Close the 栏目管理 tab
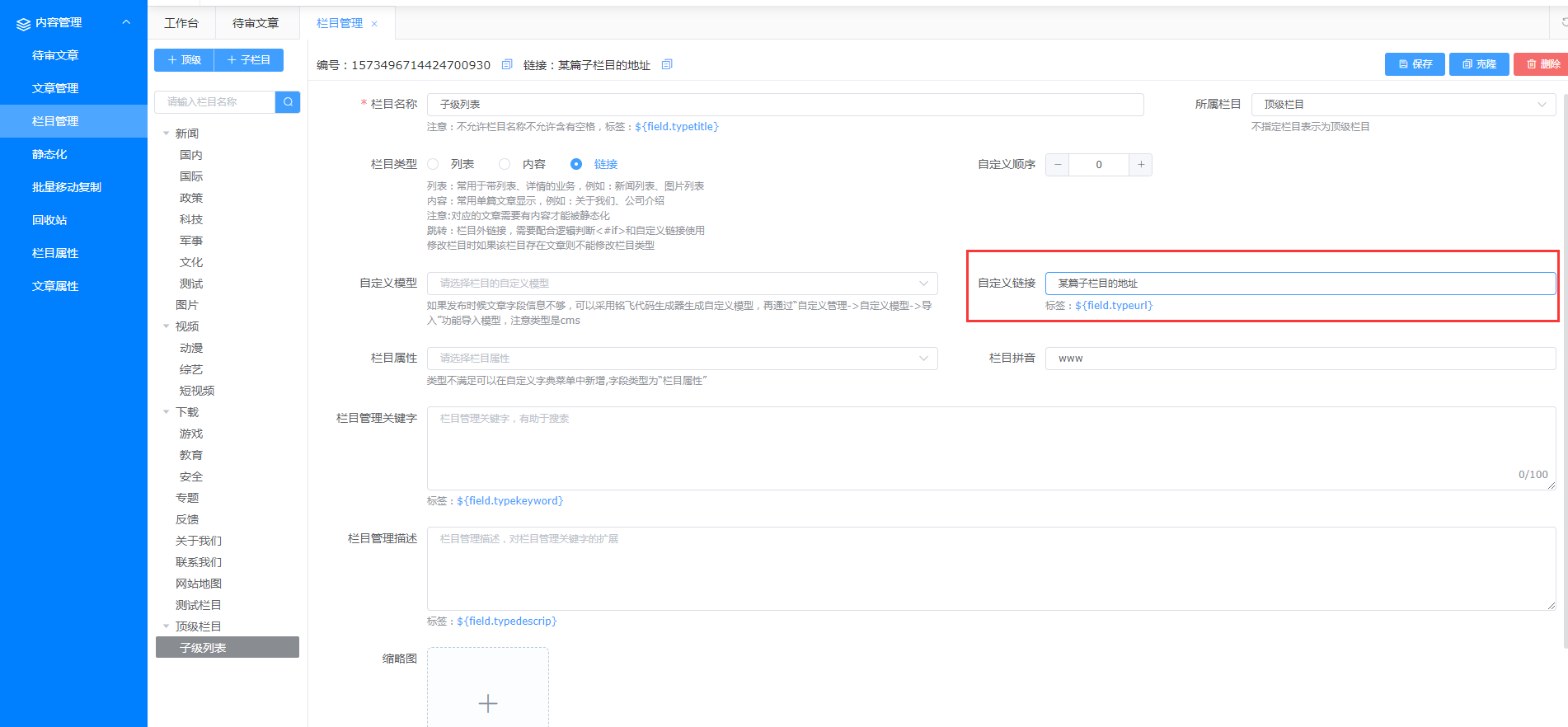The image size is (1568, 727). (374, 24)
